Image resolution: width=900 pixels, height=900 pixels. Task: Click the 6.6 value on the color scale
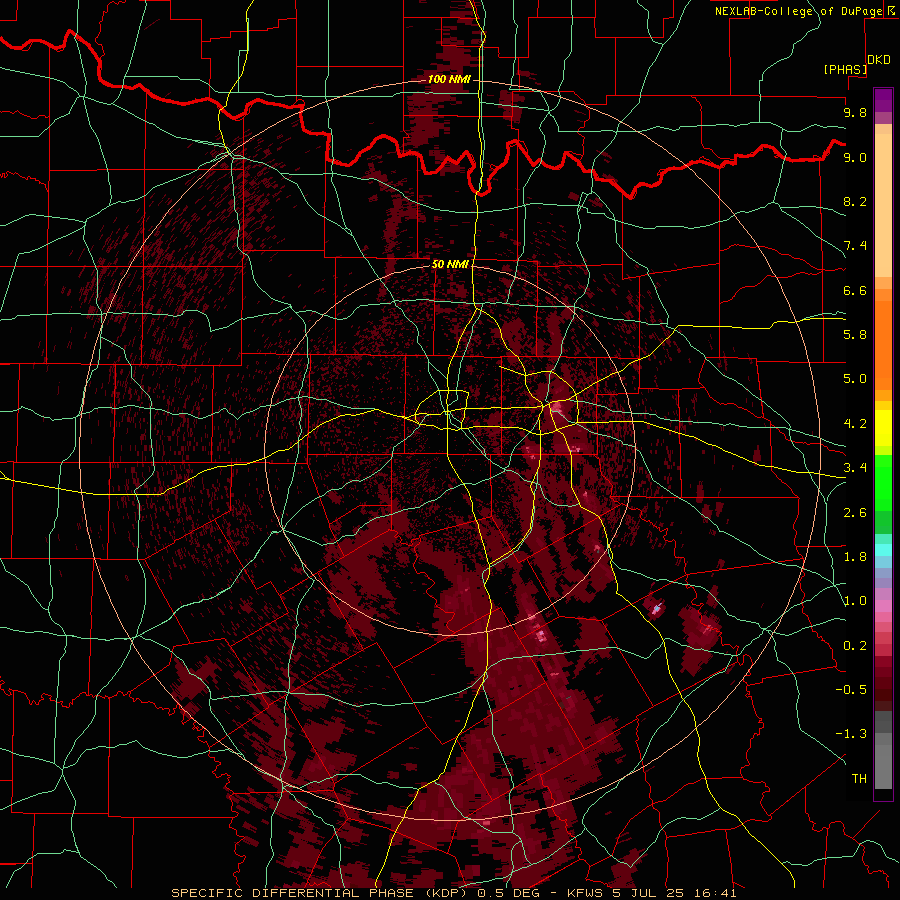[855, 290]
